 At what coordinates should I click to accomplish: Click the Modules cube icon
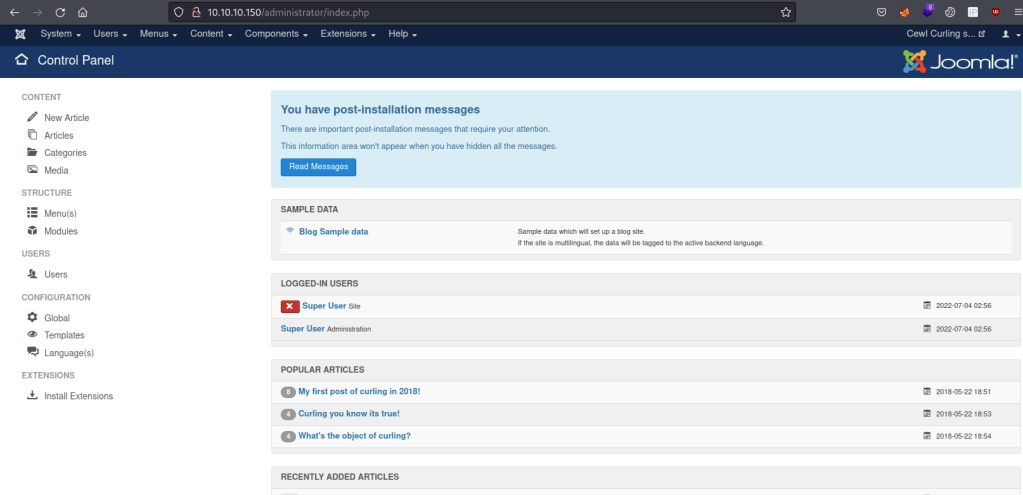coord(33,231)
